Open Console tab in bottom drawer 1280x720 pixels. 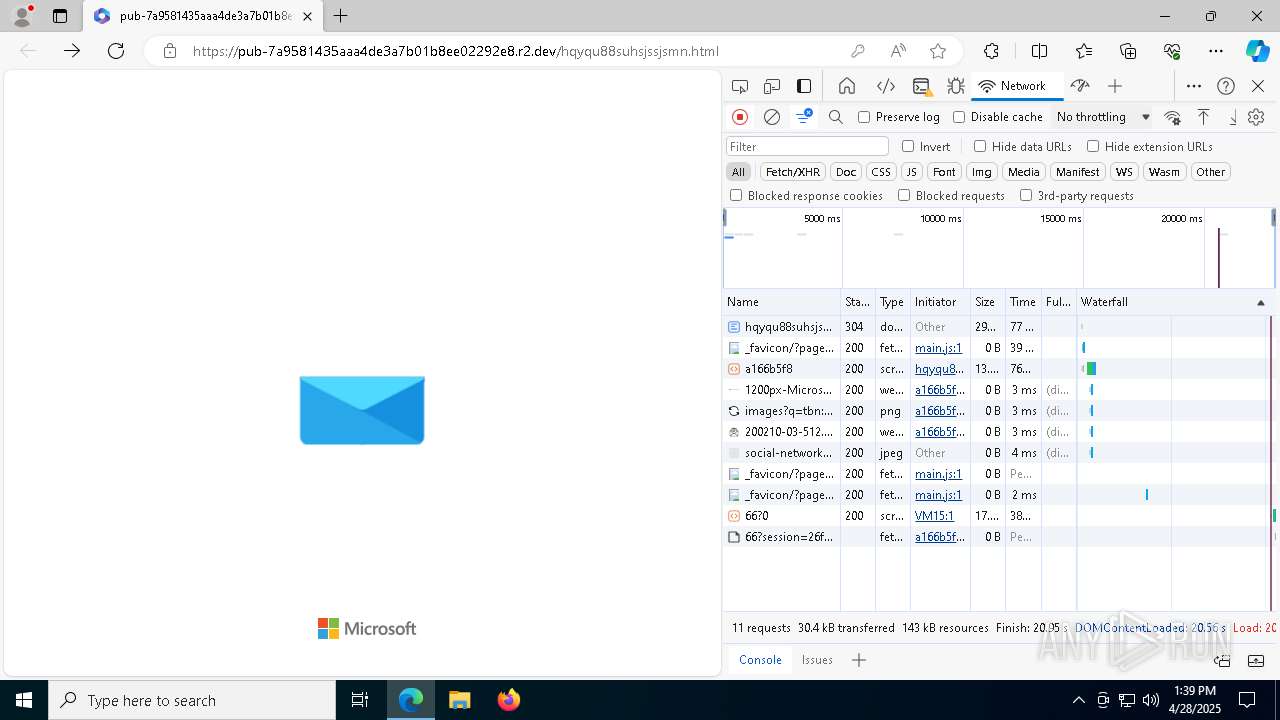point(760,660)
